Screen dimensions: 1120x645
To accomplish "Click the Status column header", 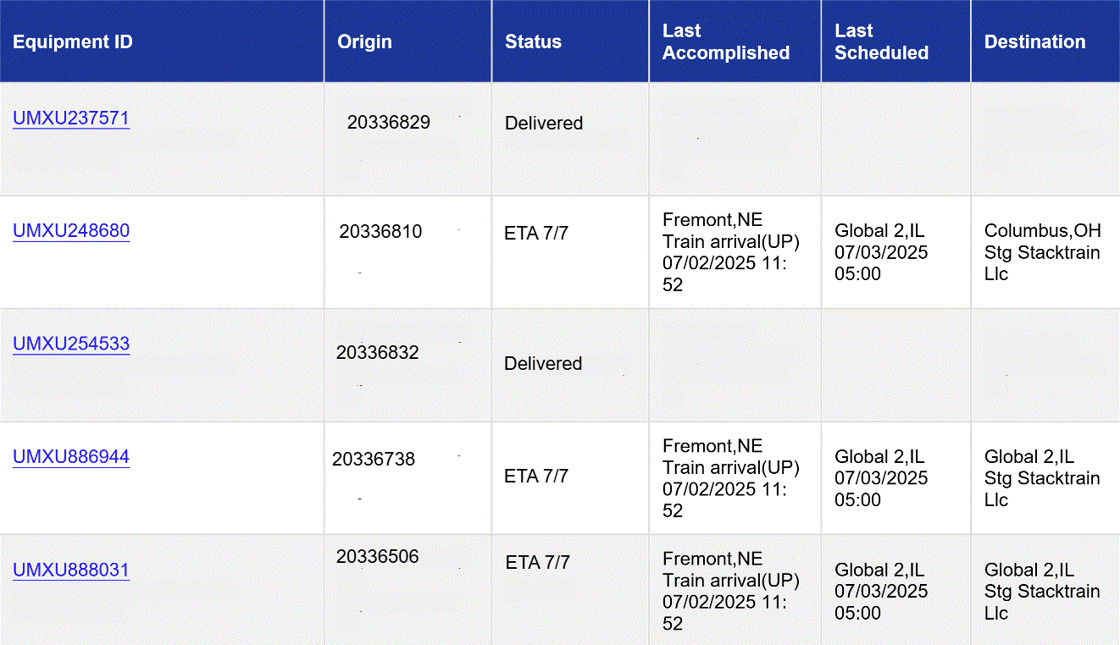I will coord(533,41).
